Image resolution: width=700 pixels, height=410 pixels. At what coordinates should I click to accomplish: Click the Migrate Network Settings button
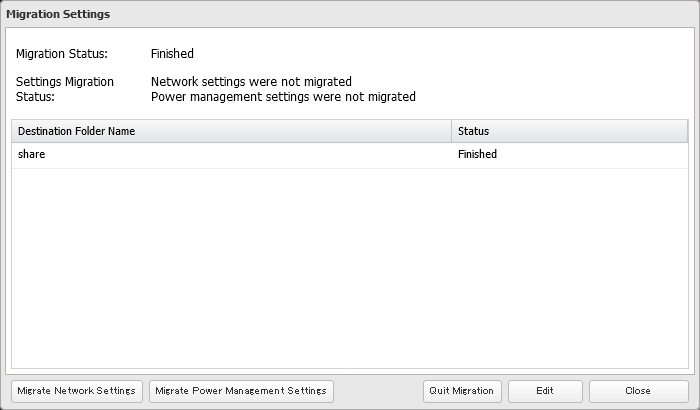pos(77,391)
